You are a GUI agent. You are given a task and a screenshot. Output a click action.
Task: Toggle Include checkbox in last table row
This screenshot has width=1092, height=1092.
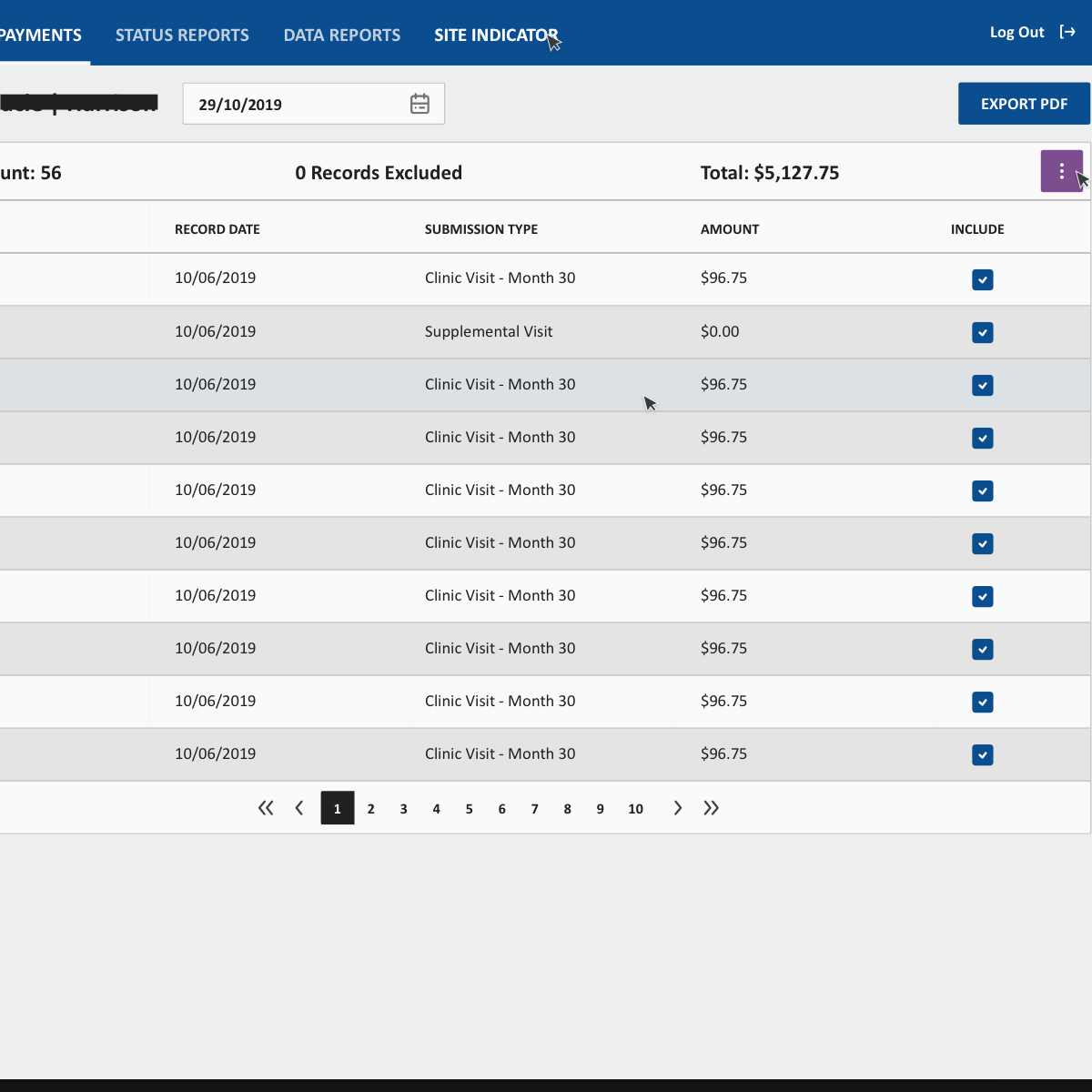[x=982, y=754]
